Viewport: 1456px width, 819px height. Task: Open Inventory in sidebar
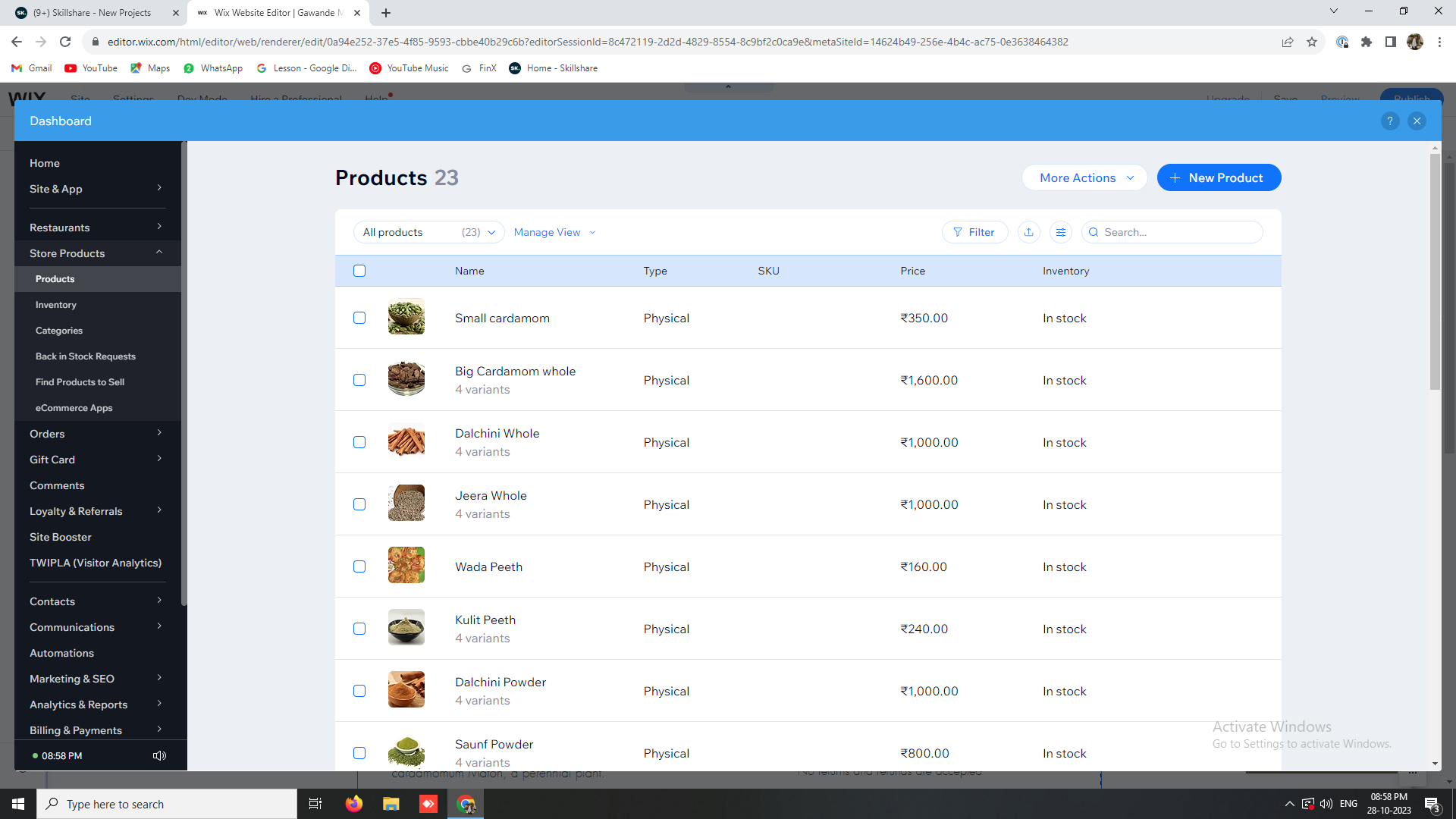coord(56,305)
